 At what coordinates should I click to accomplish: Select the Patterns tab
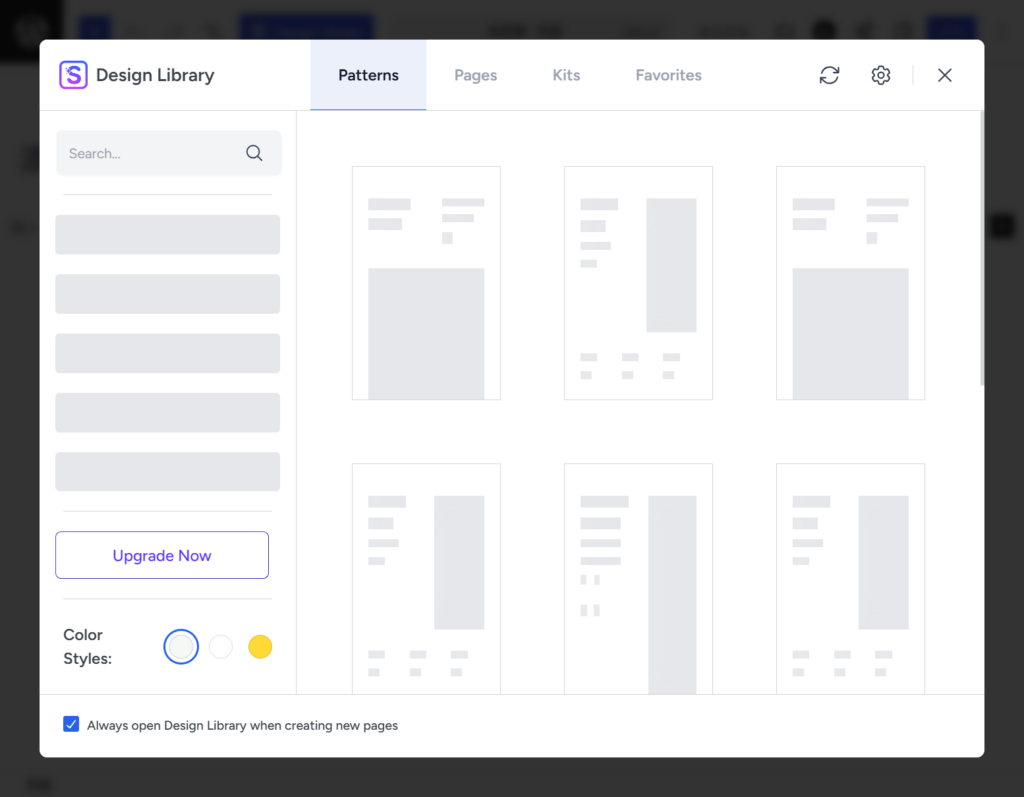[368, 75]
